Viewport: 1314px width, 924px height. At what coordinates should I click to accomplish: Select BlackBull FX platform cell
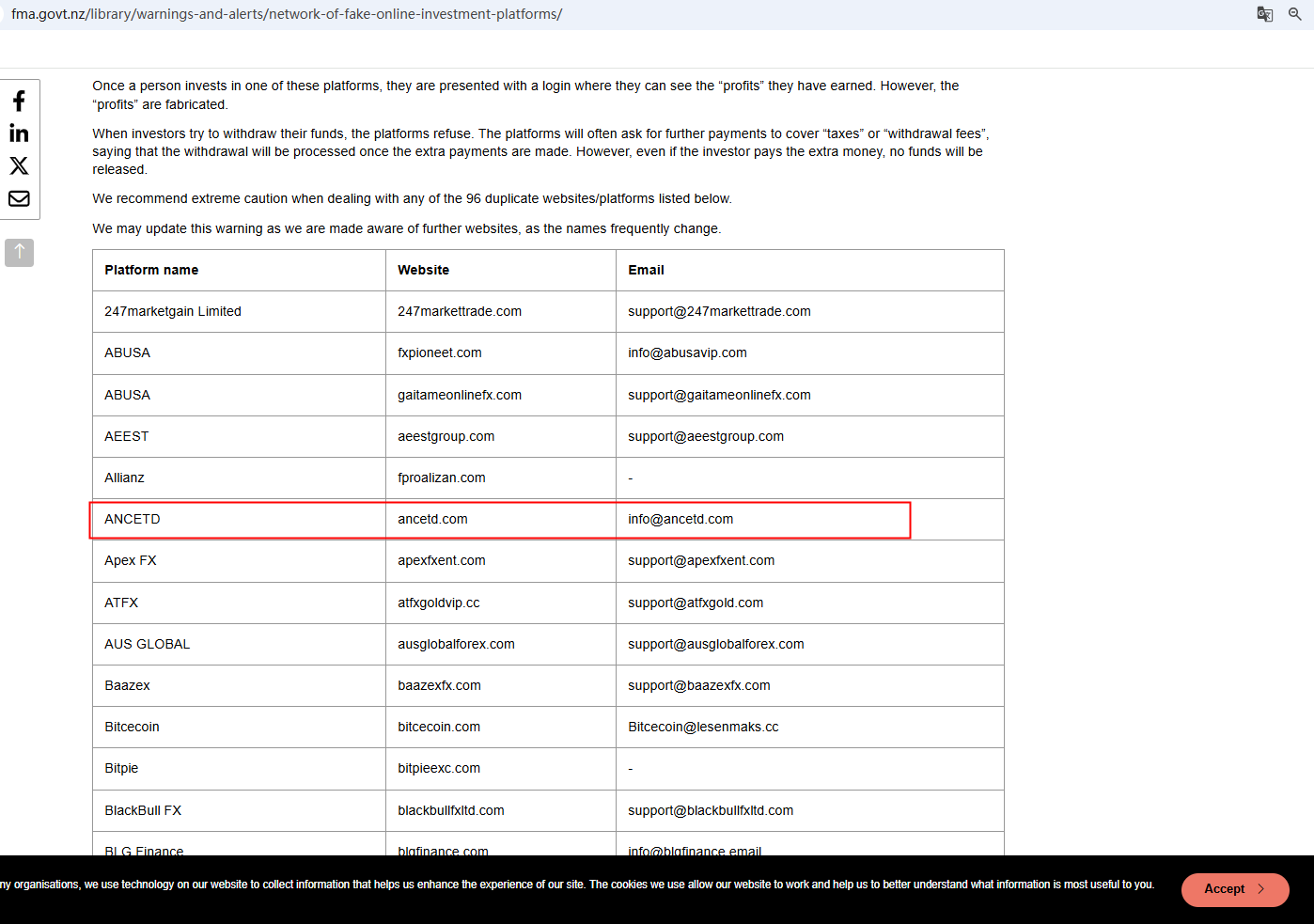pyautogui.click(x=239, y=810)
